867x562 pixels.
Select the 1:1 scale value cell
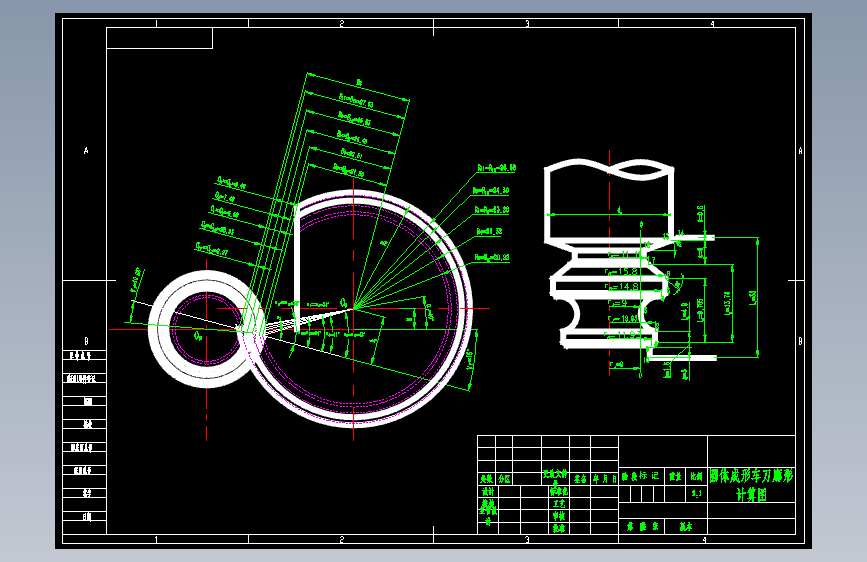coord(697,493)
